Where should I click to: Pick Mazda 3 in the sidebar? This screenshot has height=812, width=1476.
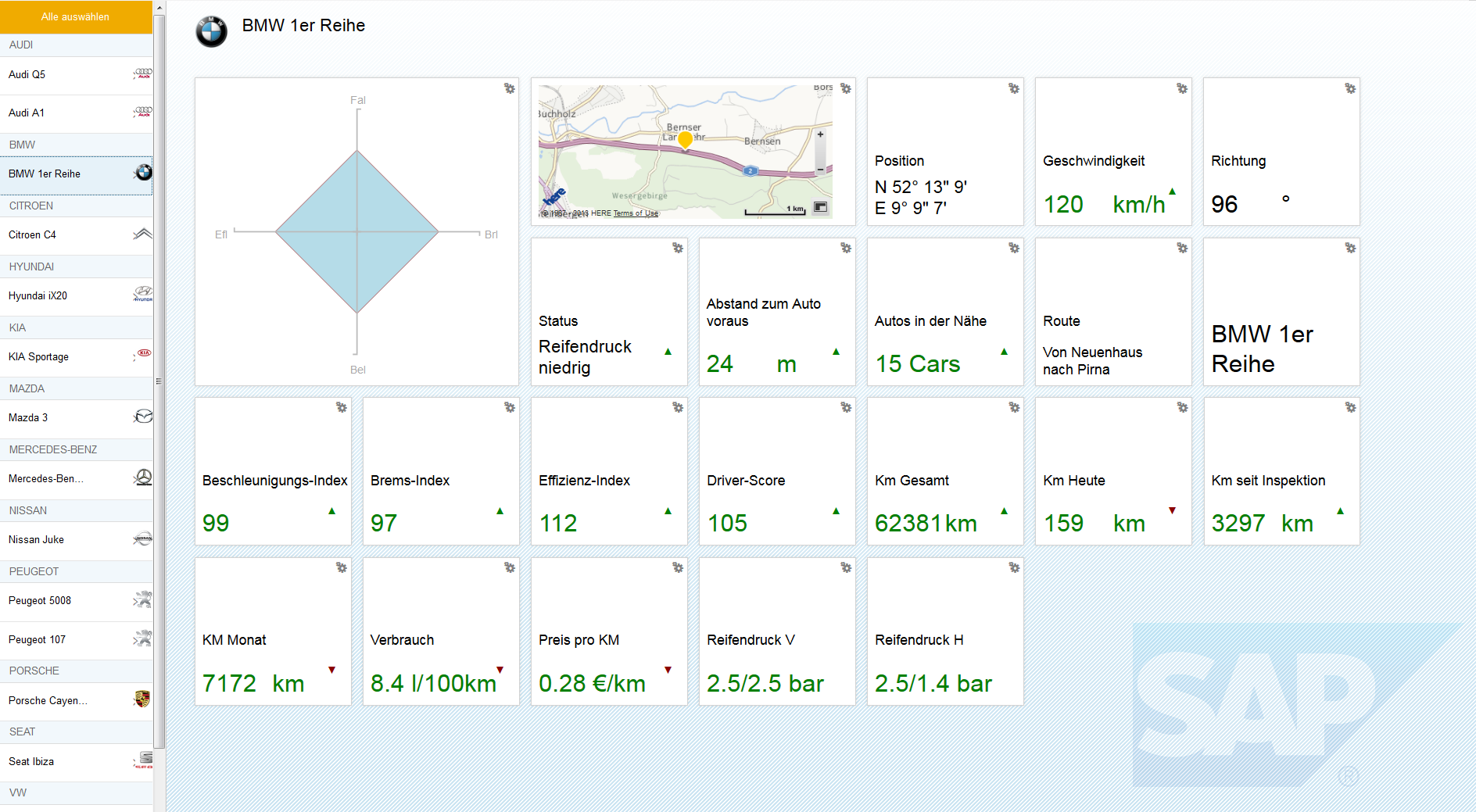click(x=76, y=418)
